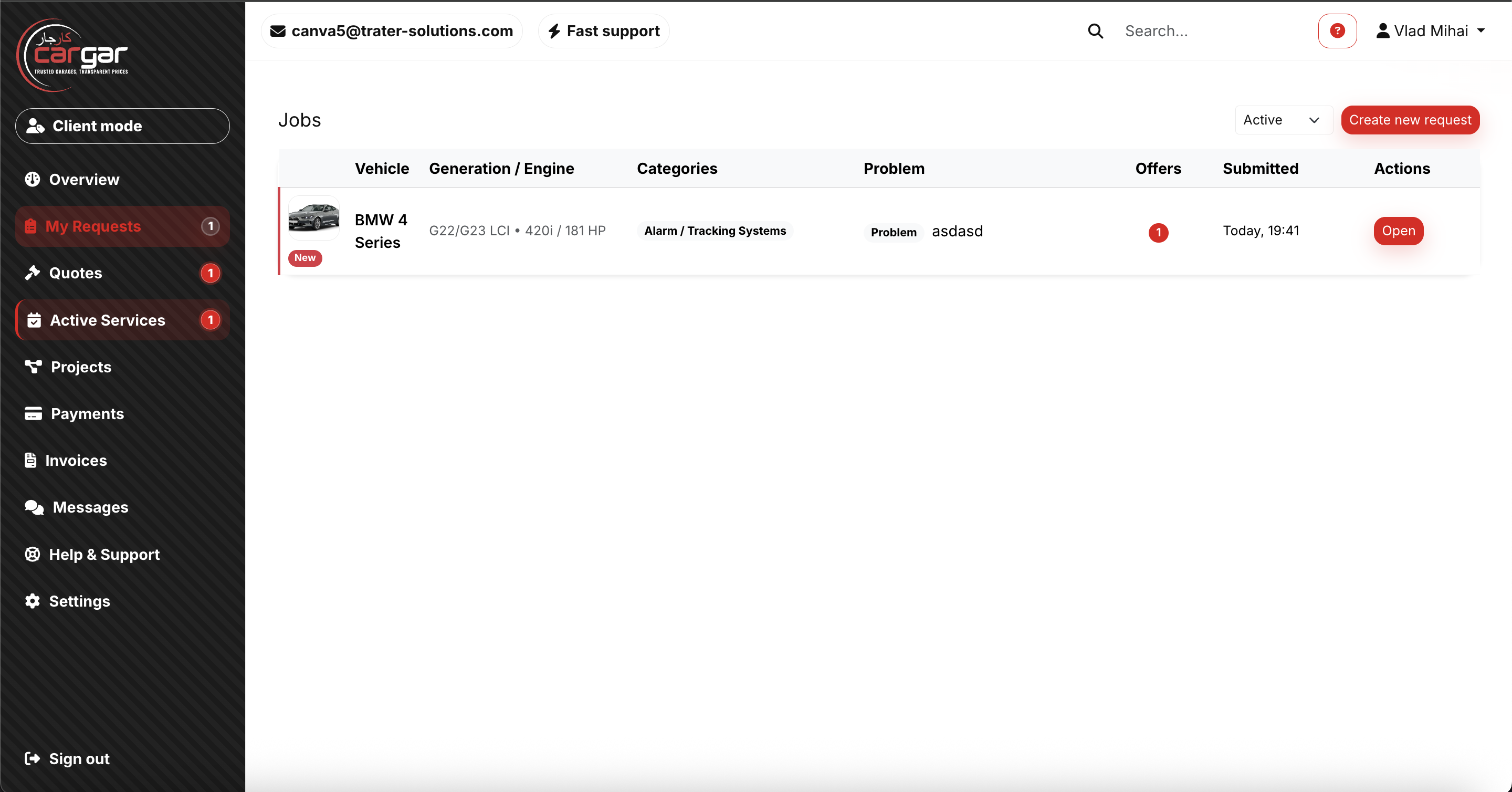Click the Alarm / Tracking Systems category tag
This screenshot has height=792, width=1512.
coord(714,231)
